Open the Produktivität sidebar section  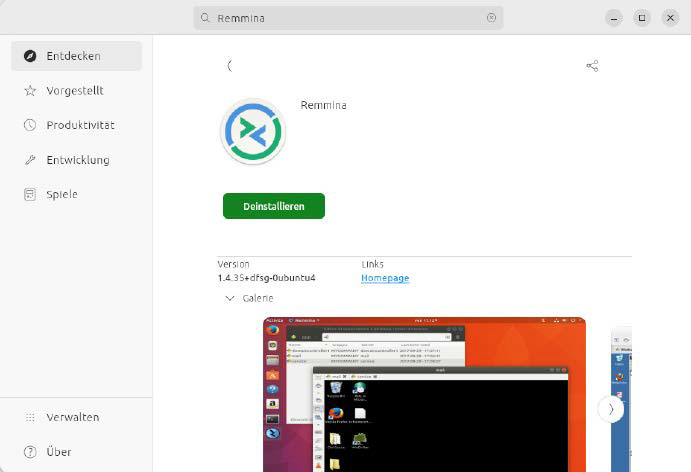77,125
